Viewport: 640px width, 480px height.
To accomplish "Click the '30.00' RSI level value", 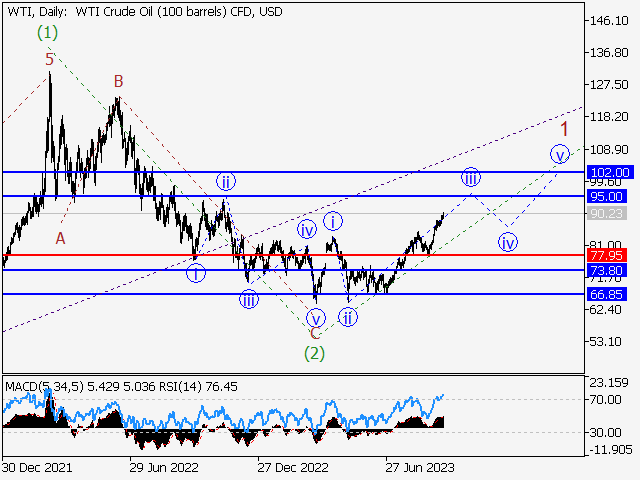I will click(606, 432).
